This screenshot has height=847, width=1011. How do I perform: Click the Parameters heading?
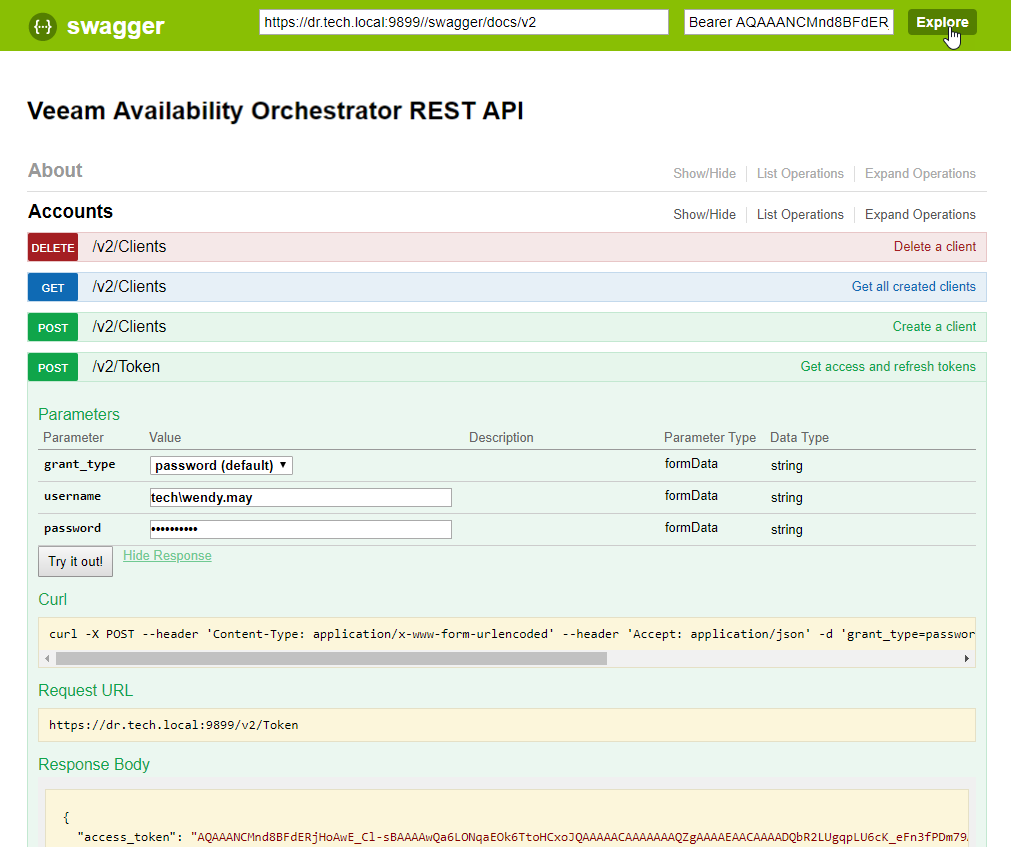[x=79, y=414]
